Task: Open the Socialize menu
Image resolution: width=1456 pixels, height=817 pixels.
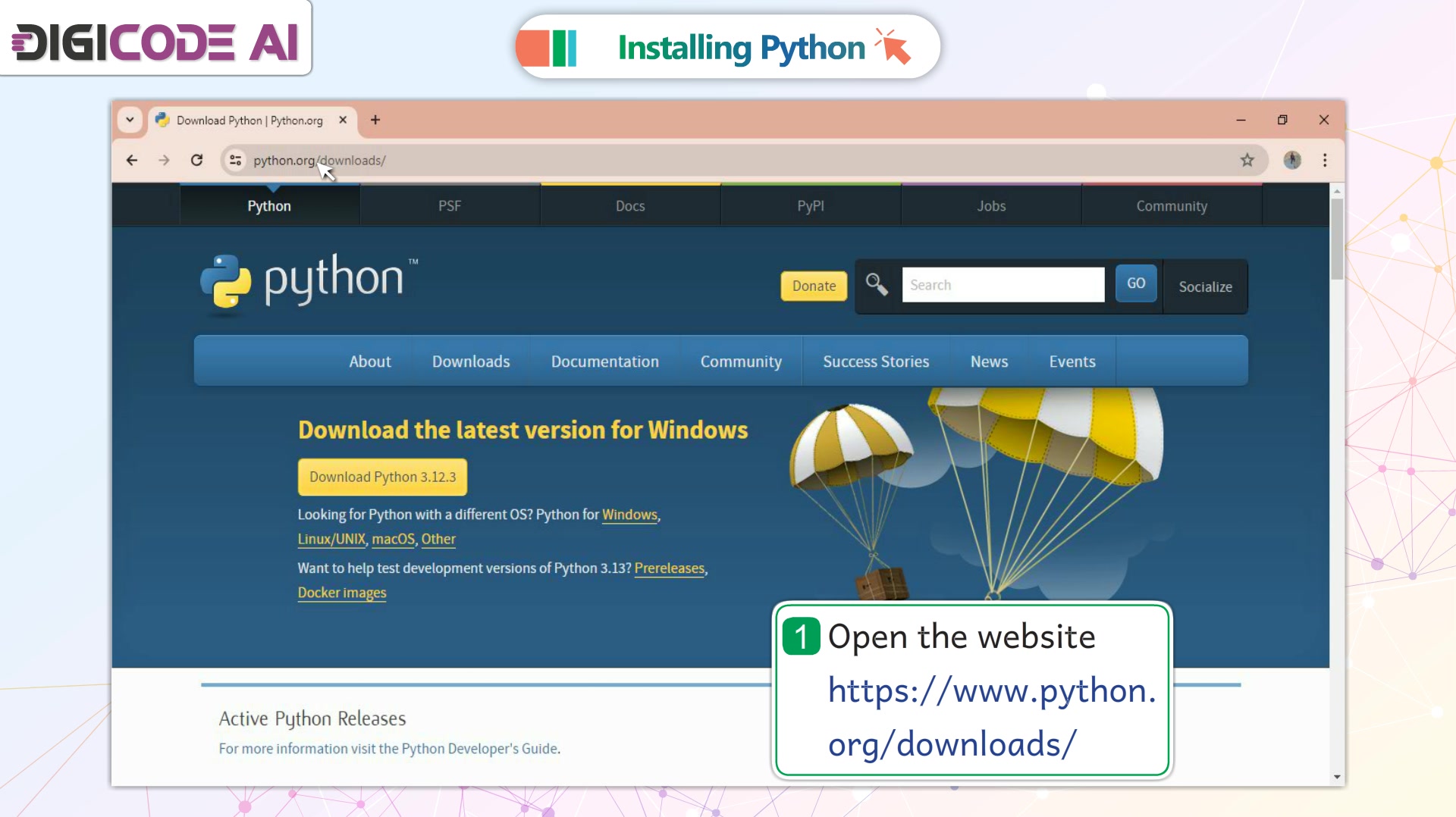Action: click(x=1205, y=286)
